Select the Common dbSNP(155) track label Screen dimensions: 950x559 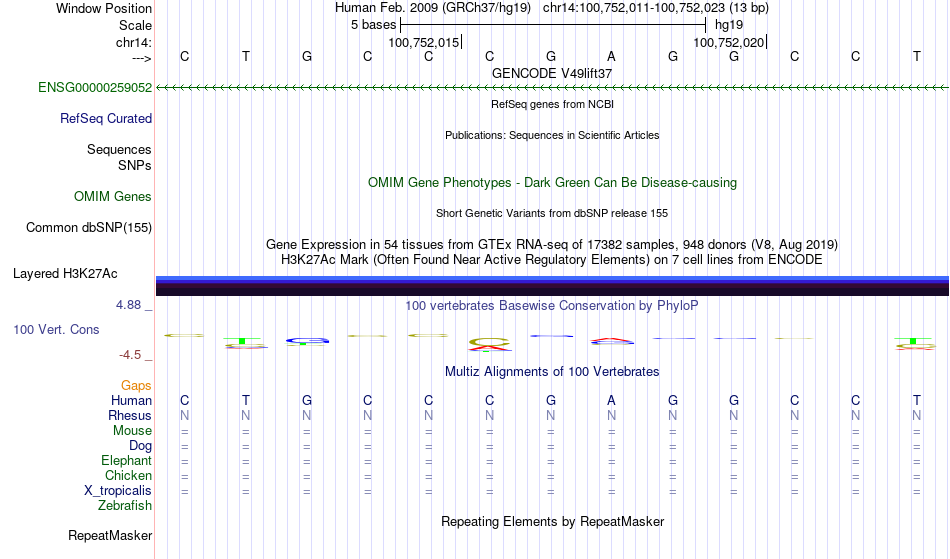[x=89, y=227]
